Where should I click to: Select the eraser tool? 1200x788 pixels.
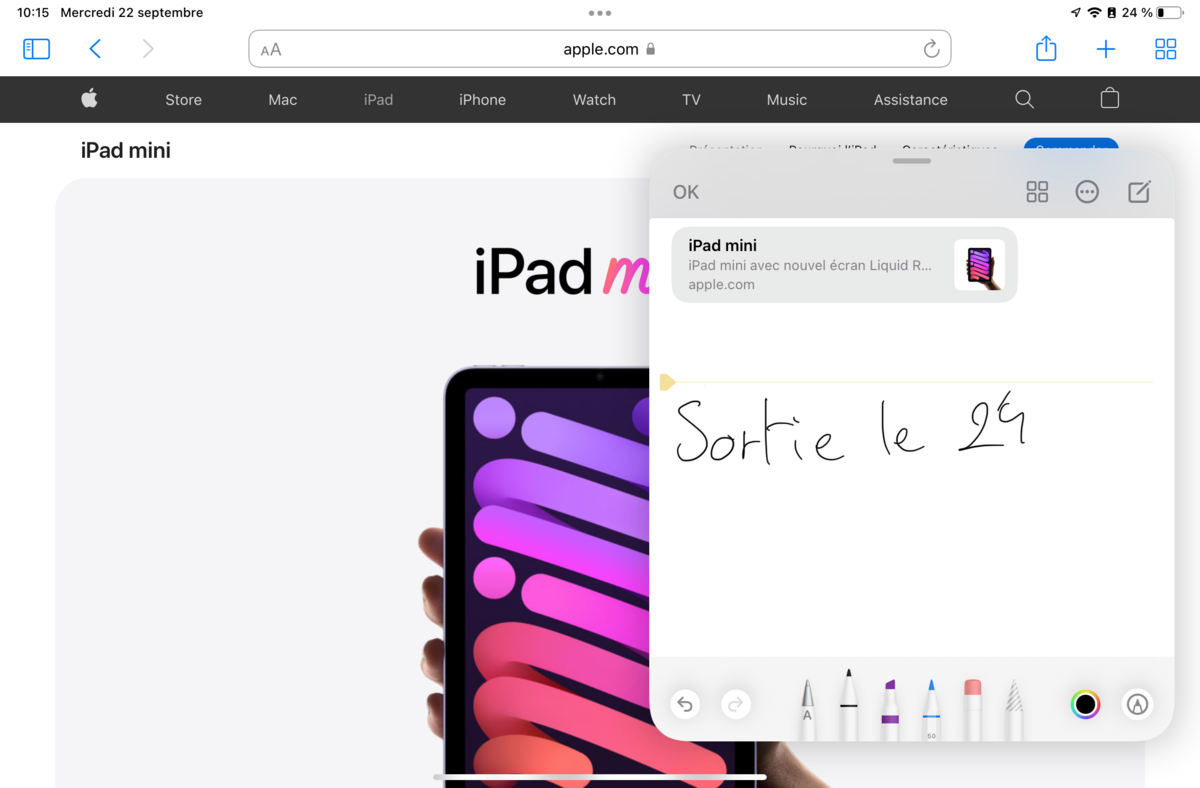click(x=973, y=709)
